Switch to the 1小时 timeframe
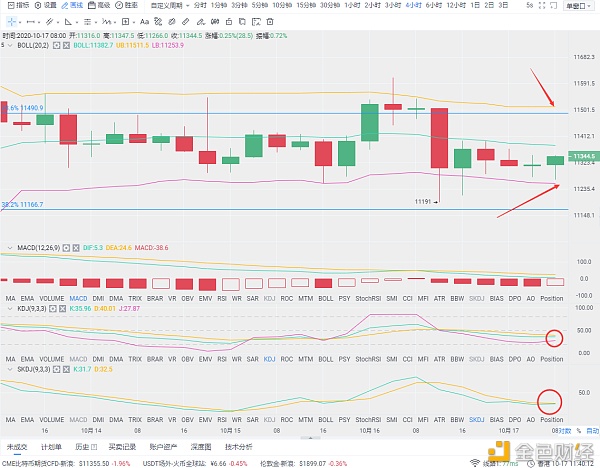 tap(352, 5)
